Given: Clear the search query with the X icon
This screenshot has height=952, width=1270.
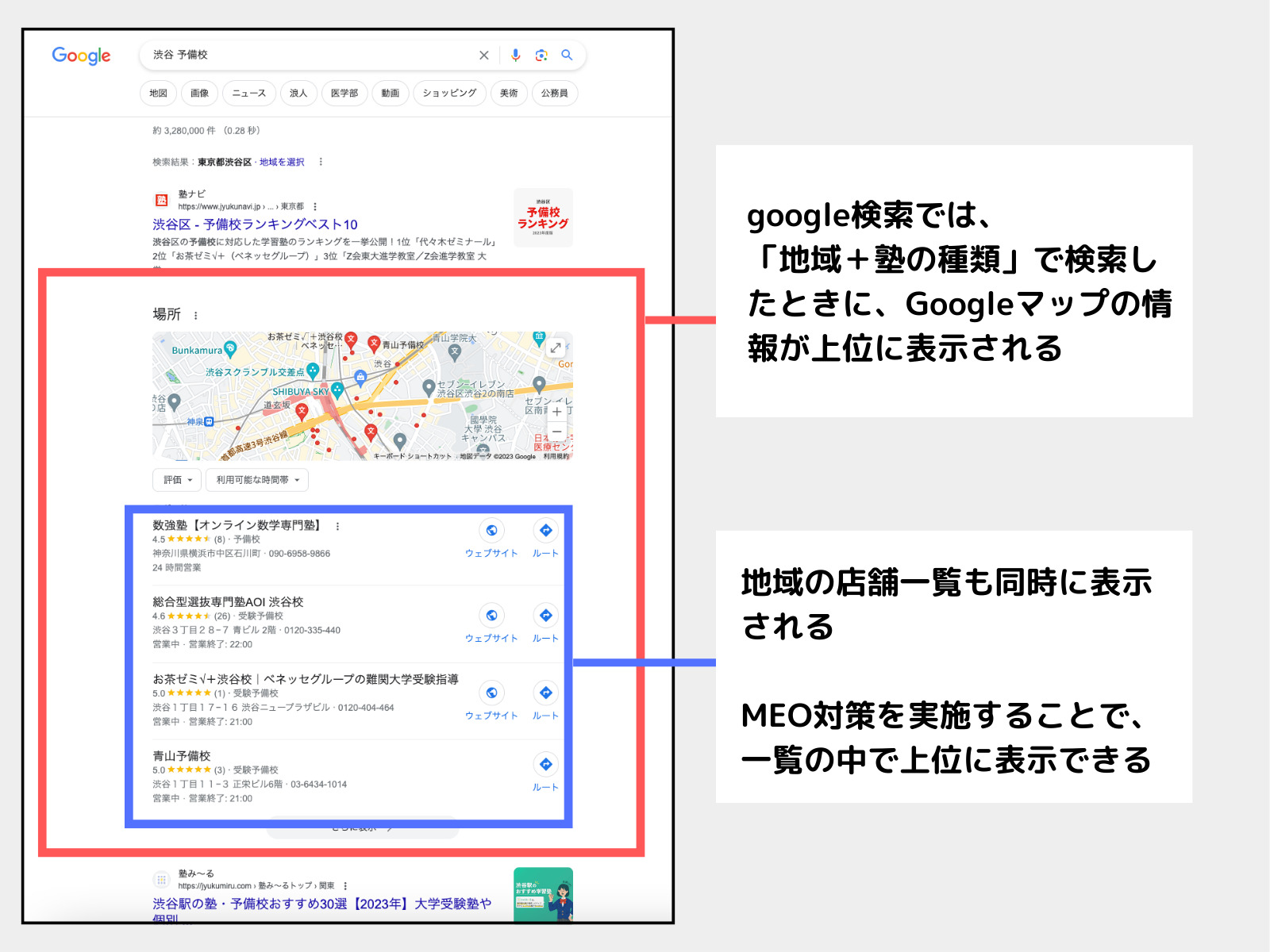Looking at the screenshot, I should click(483, 56).
